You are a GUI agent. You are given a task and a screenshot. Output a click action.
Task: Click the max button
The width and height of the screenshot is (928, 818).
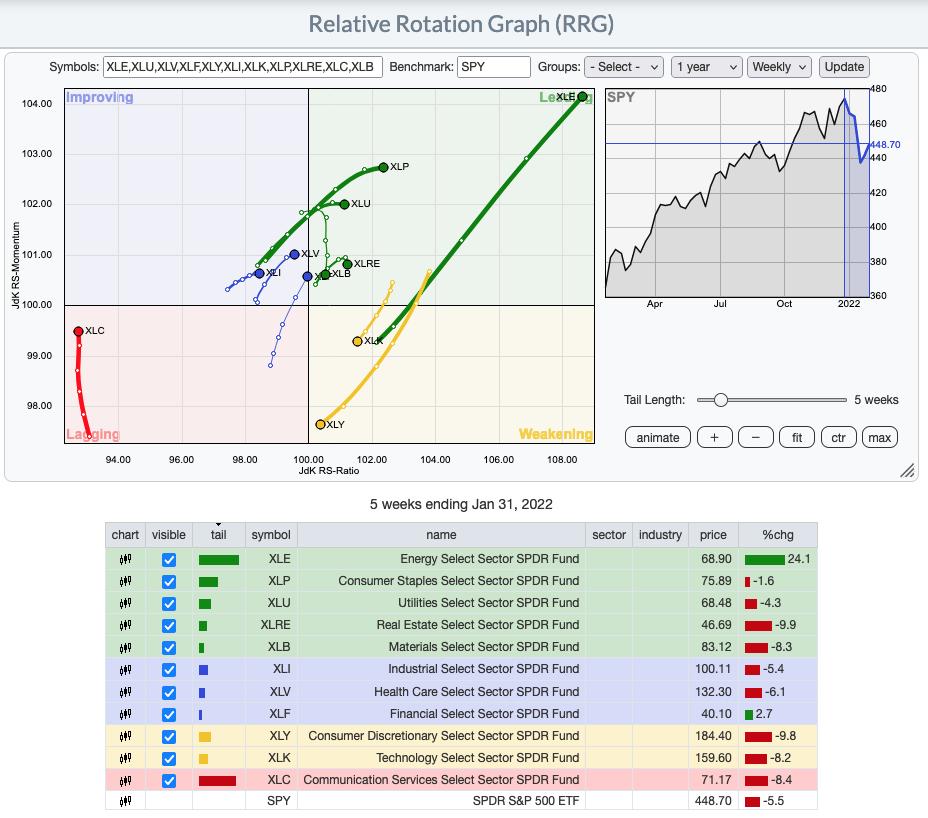879,437
